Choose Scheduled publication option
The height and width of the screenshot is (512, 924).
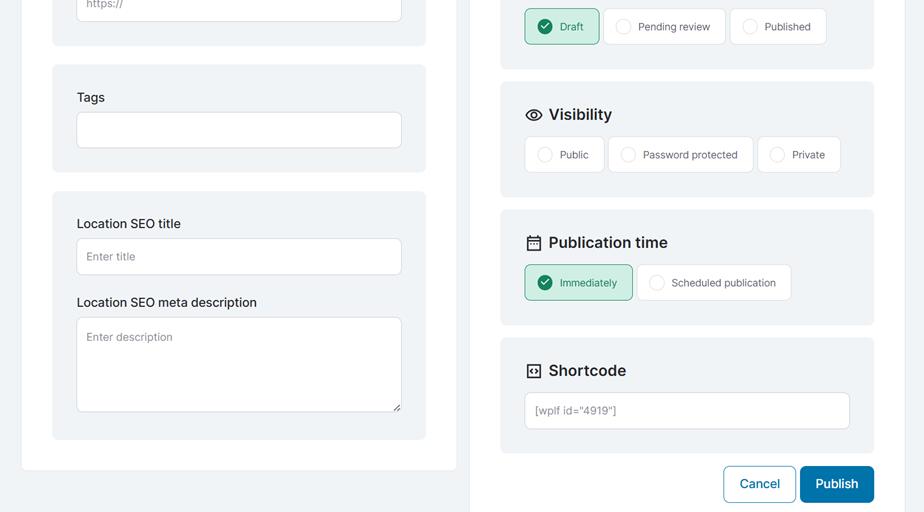pyautogui.click(x=714, y=283)
